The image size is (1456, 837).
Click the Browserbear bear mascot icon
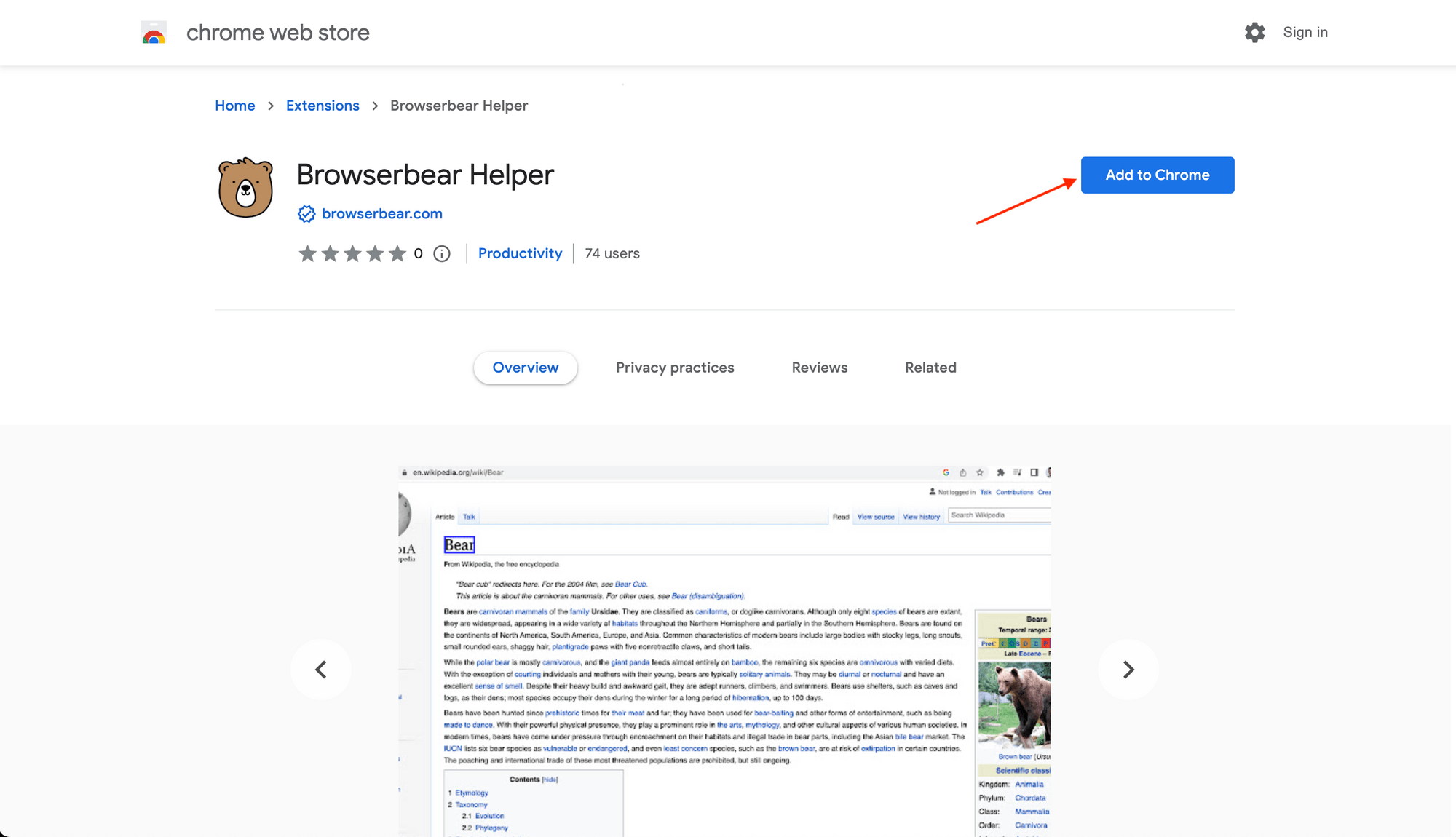click(246, 188)
